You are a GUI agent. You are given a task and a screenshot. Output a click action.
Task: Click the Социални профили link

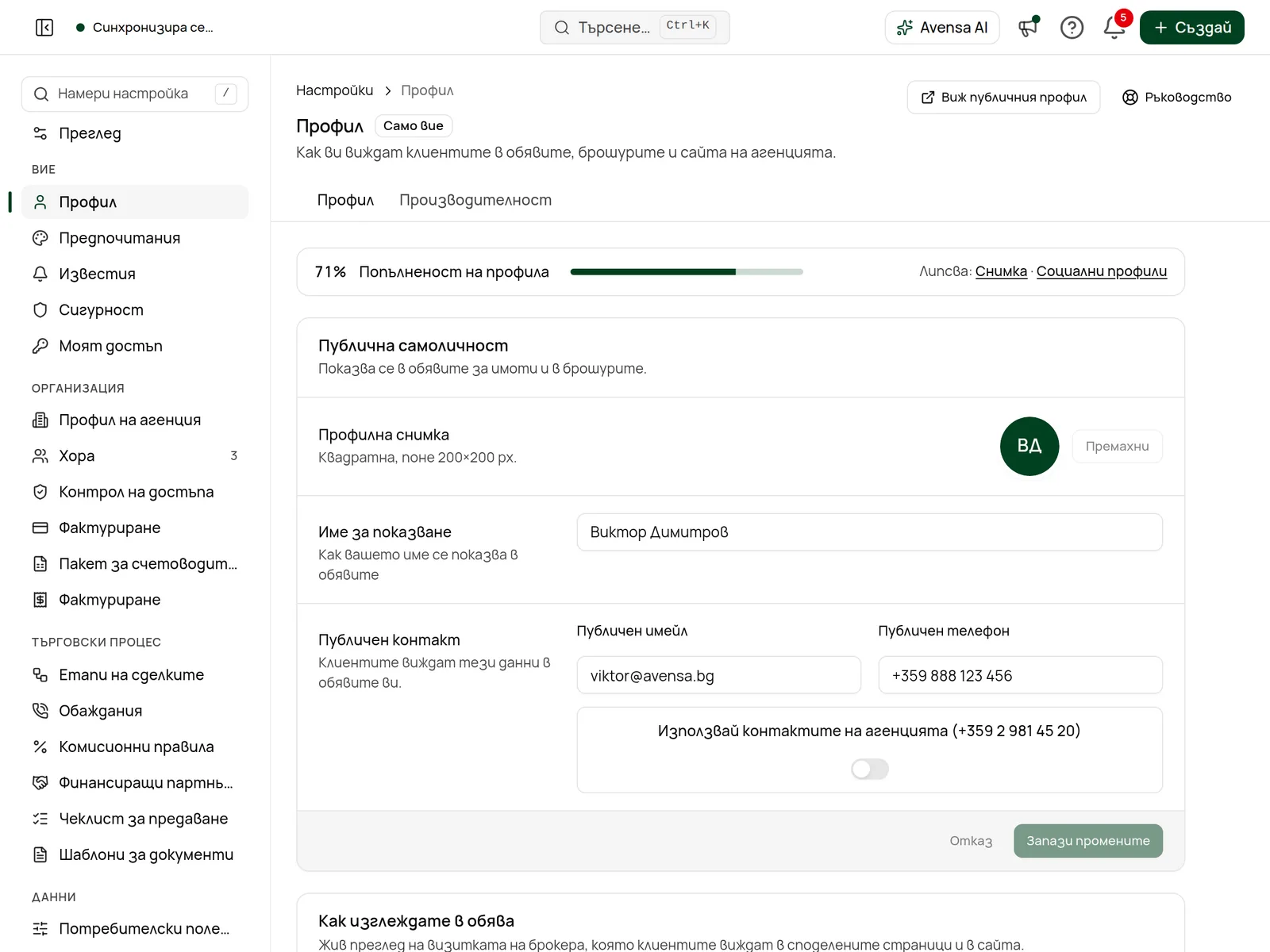click(x=1102, y=271)
